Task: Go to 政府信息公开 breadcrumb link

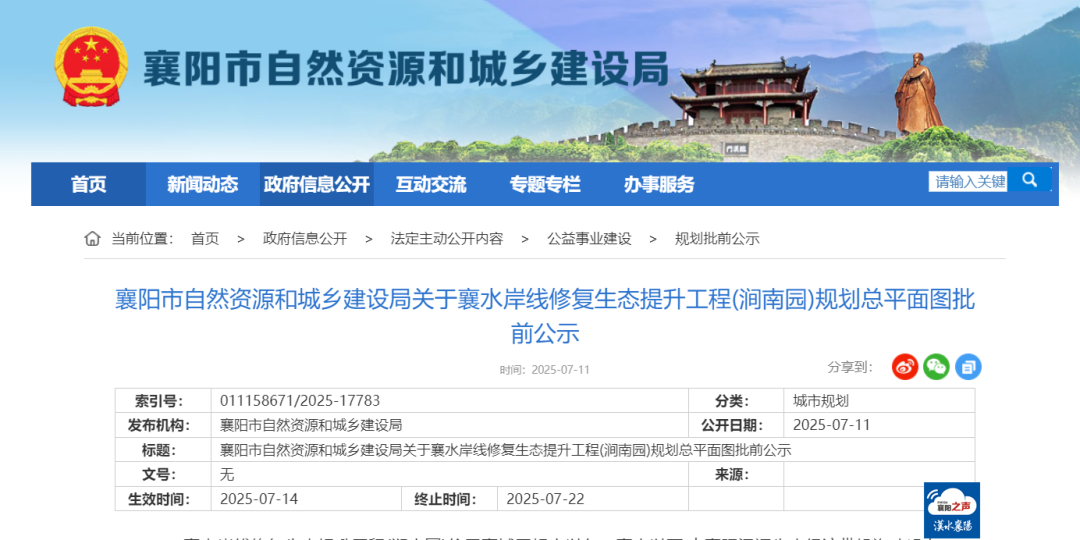Action: [x=305, y=239]
